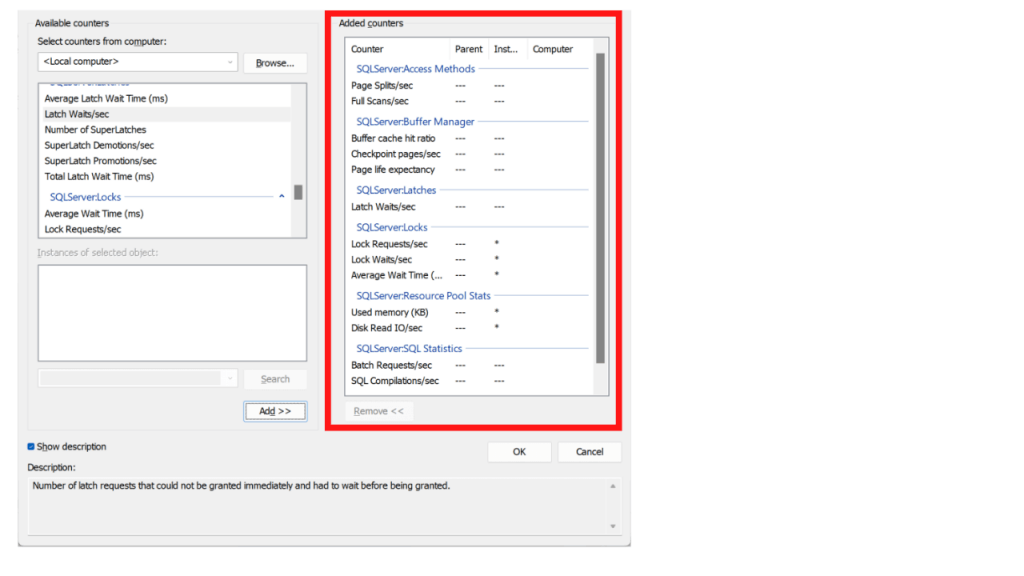1024x576 pixels.
Task: Select Checkpoint pages/sec added counter
Action: tap(396, 154)
